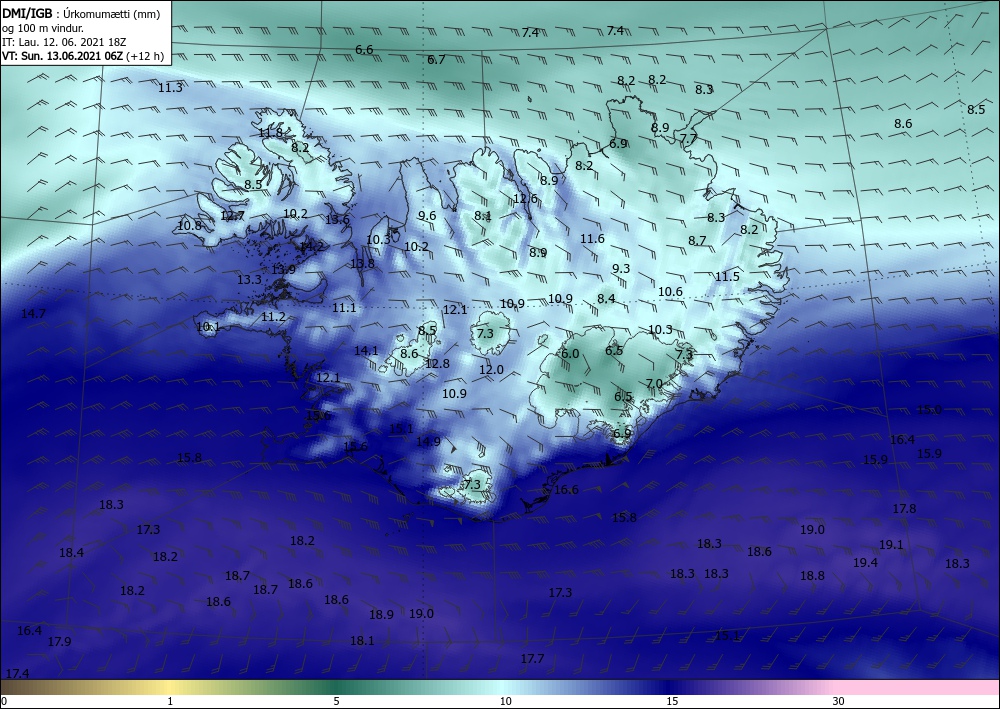Click the color scale tick label 15
This screenshot has width=1000, height=709.
[672, 701]
